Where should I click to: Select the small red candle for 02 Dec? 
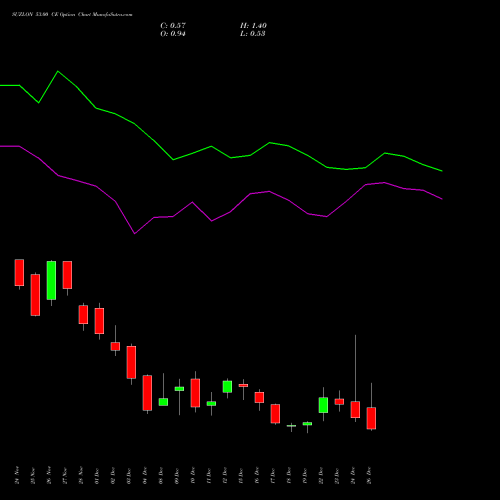click(x=115, y=346)
